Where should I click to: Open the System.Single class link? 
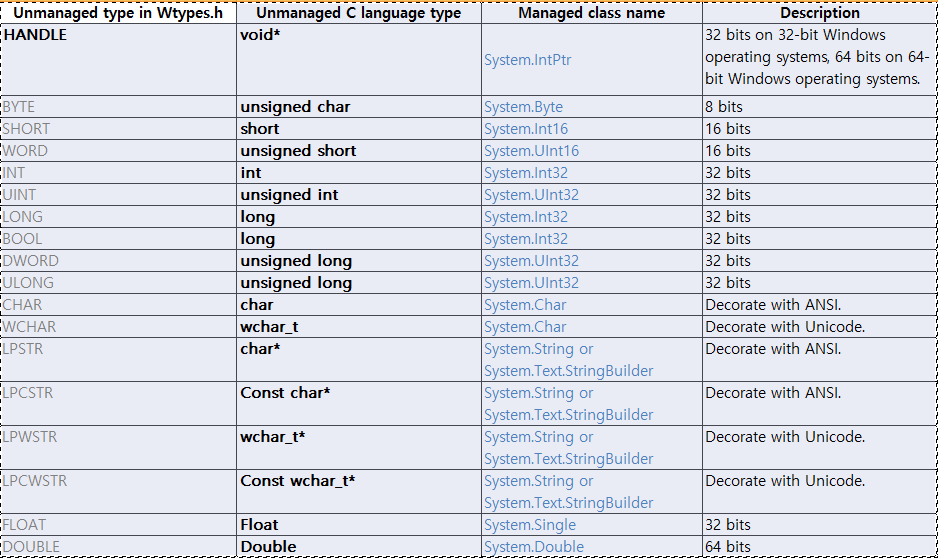coord(530,525)
